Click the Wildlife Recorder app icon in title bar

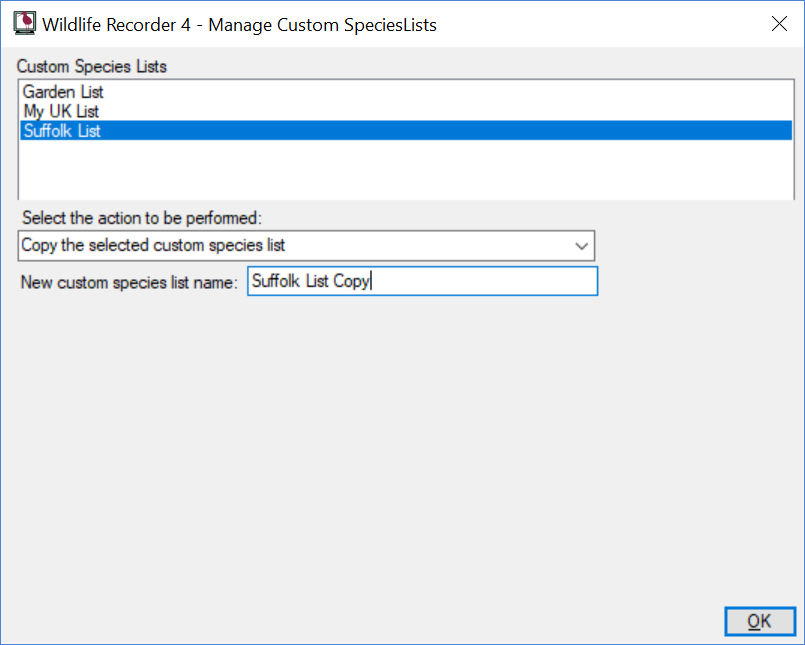click(25, 24)
